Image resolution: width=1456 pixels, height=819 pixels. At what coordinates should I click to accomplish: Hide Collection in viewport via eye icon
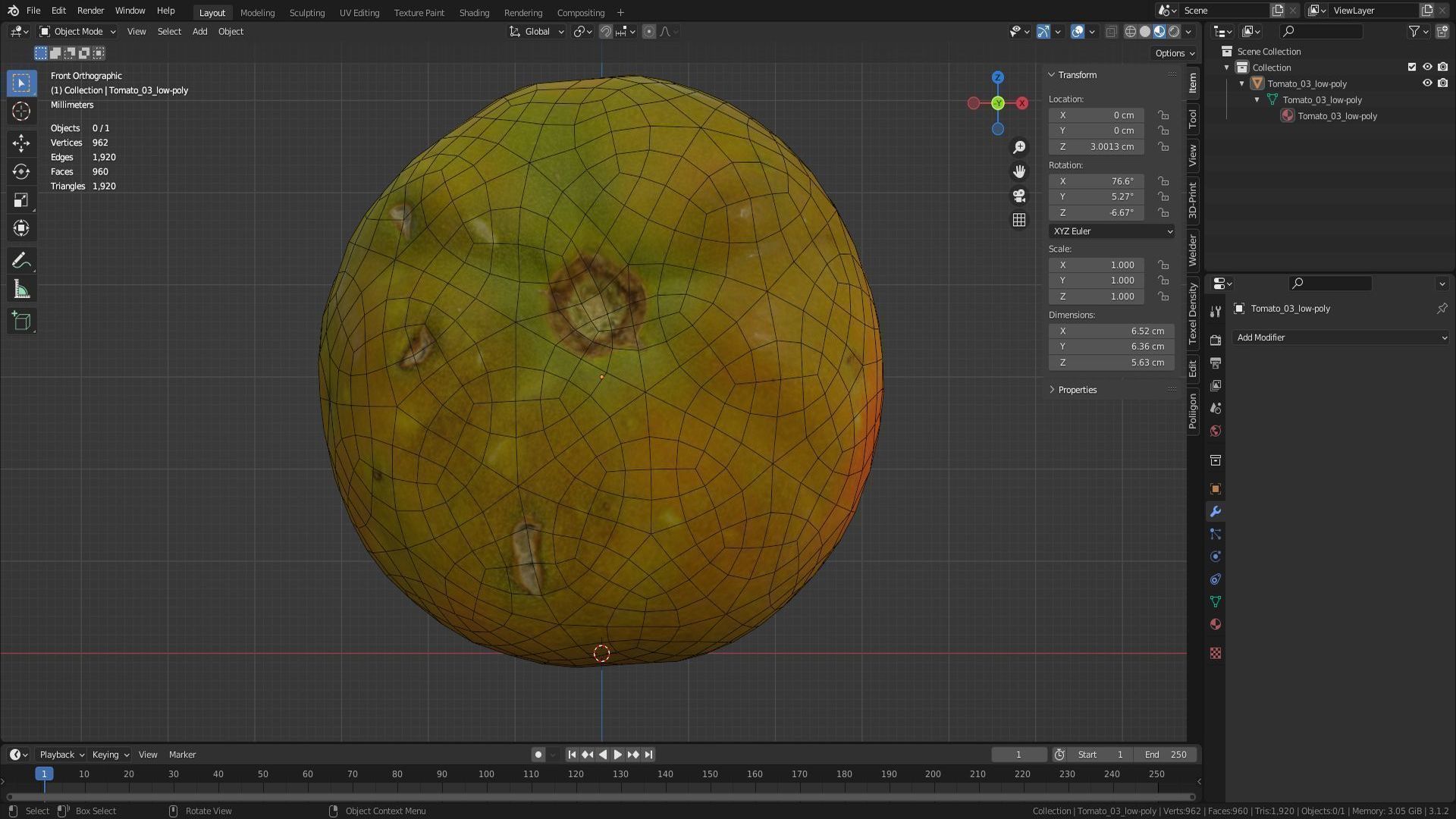pos(1427,67)
